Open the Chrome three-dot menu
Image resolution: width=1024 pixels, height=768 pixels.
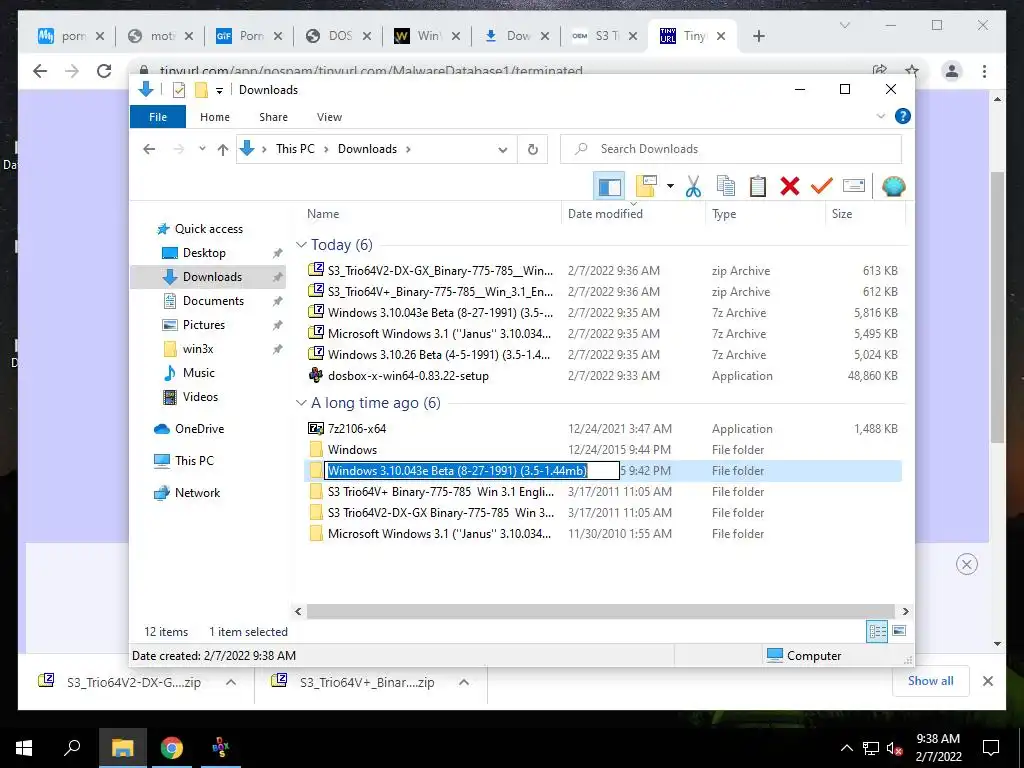tap(984, 71)
